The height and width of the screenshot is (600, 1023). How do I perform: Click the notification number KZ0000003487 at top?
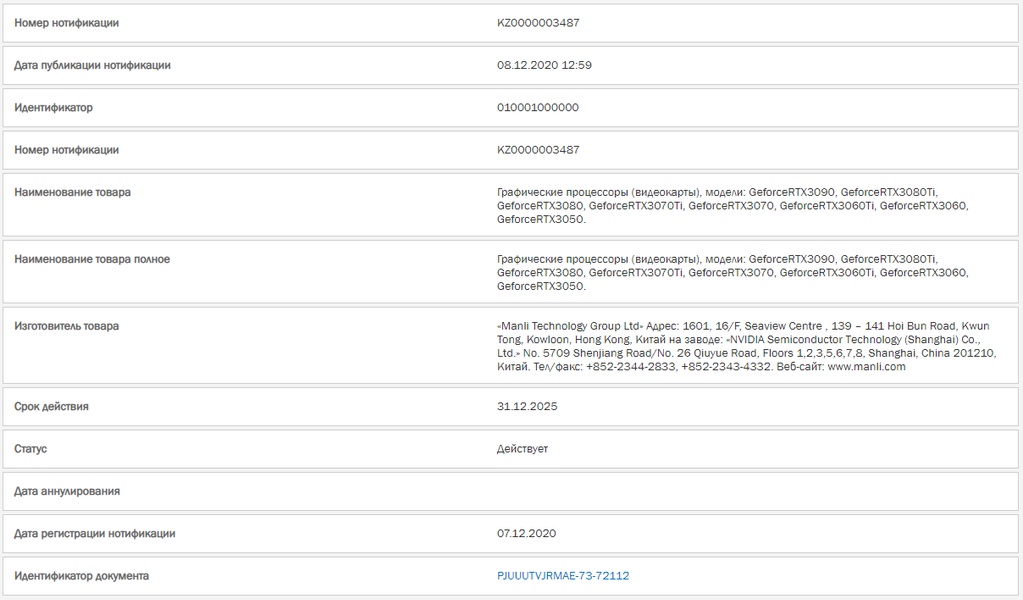click(538, 23)
